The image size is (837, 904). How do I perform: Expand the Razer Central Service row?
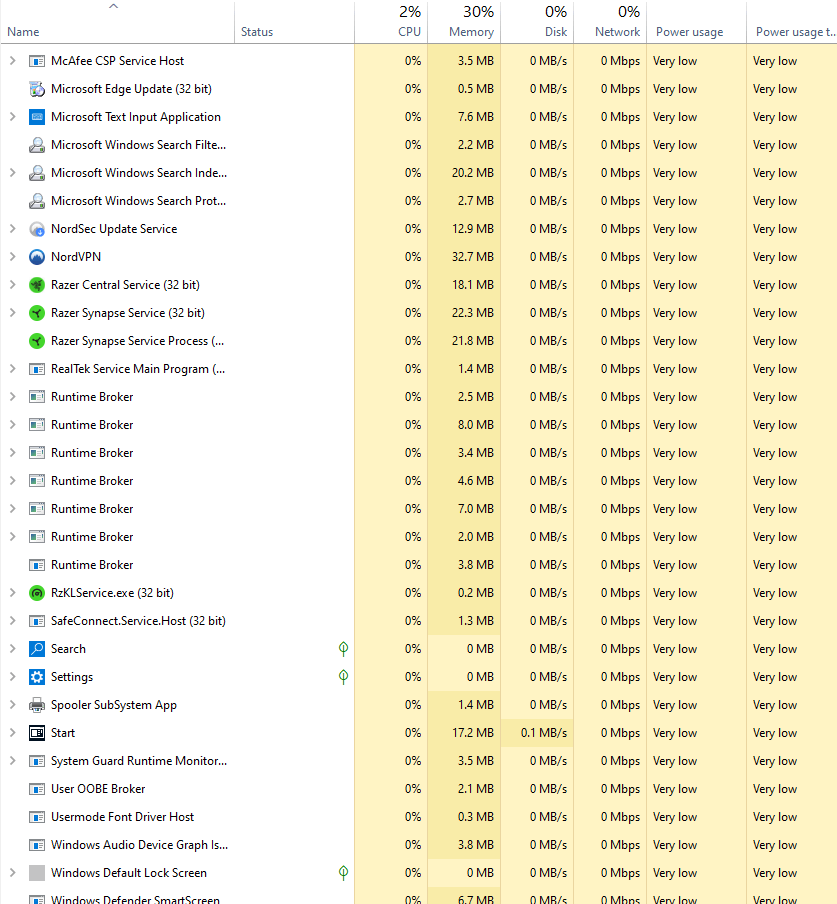coord(13,285)
